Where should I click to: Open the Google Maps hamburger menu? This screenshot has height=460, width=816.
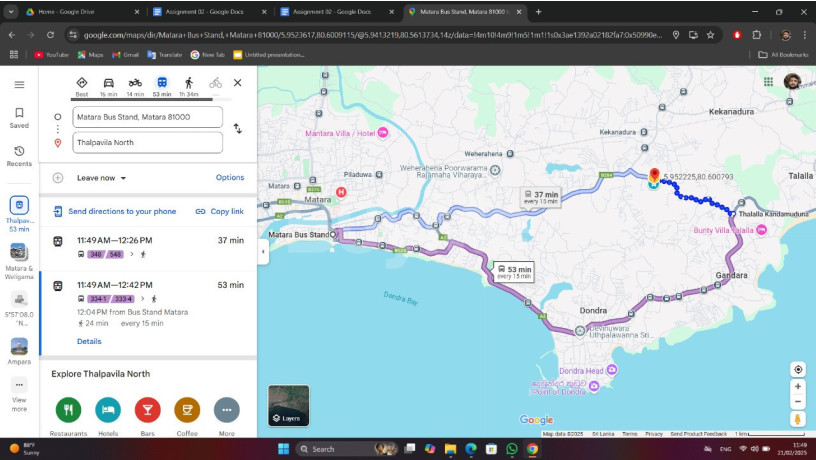(19, 84)
